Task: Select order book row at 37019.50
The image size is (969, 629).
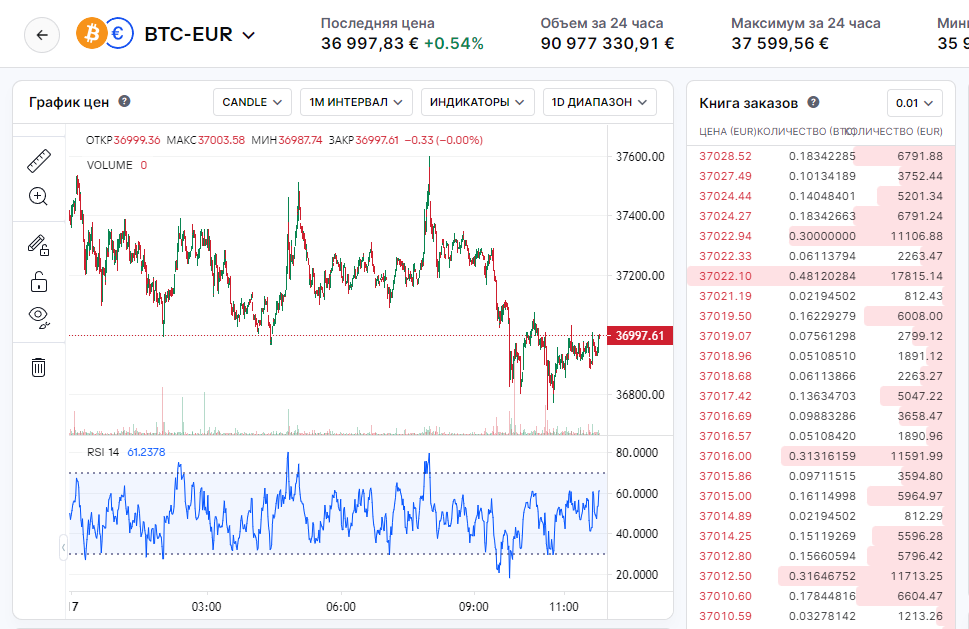Action: (x=821, y=316)
